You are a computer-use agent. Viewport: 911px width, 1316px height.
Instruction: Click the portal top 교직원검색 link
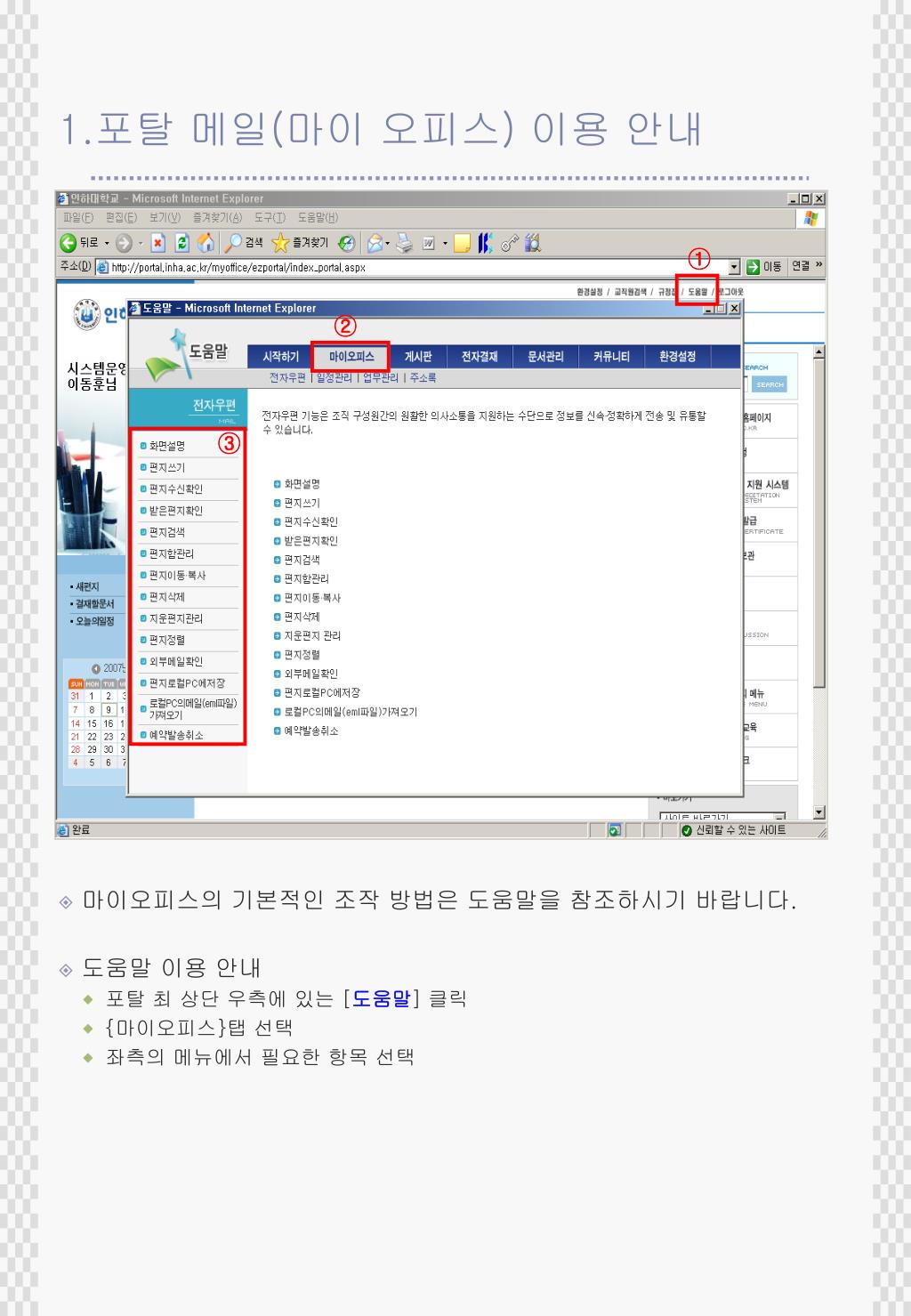pyautogui.click(x=630, y=292)
